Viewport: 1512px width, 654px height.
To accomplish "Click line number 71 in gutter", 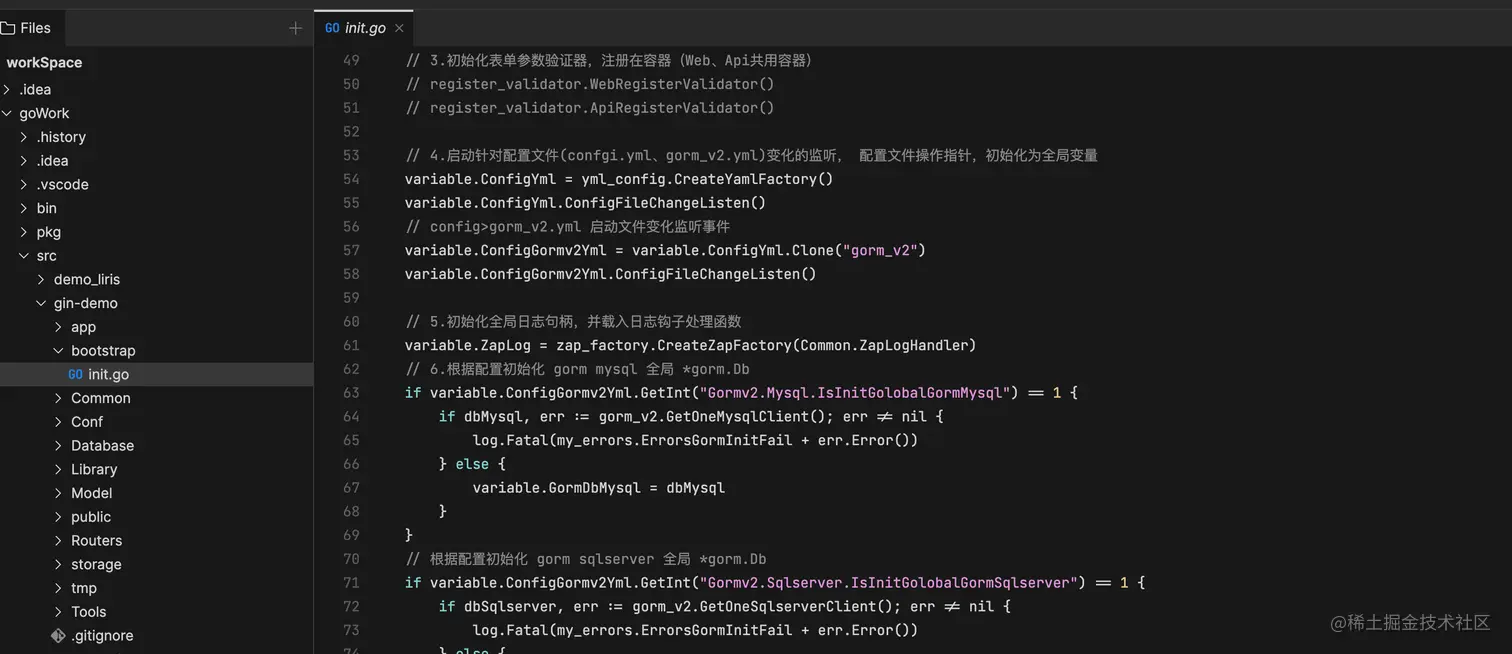I will click(351, 583).
